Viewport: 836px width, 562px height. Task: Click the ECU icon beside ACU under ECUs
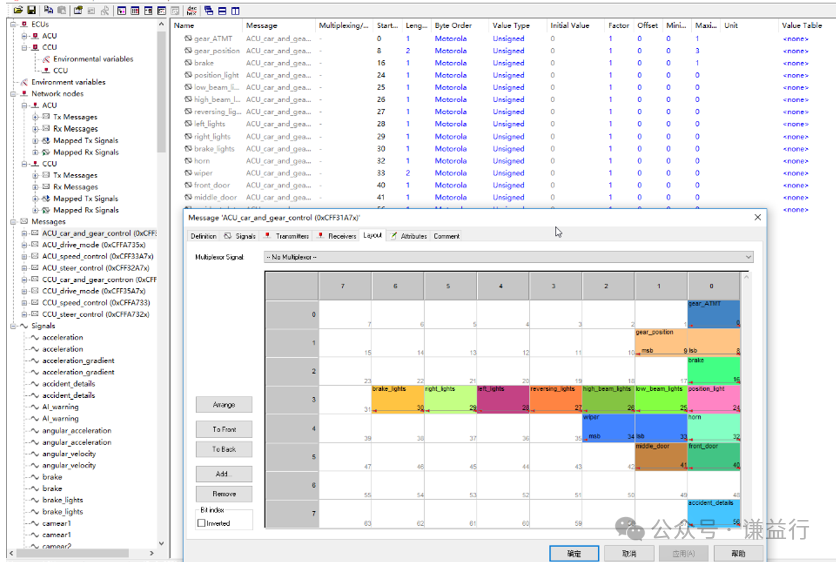[x=35, y=36]
